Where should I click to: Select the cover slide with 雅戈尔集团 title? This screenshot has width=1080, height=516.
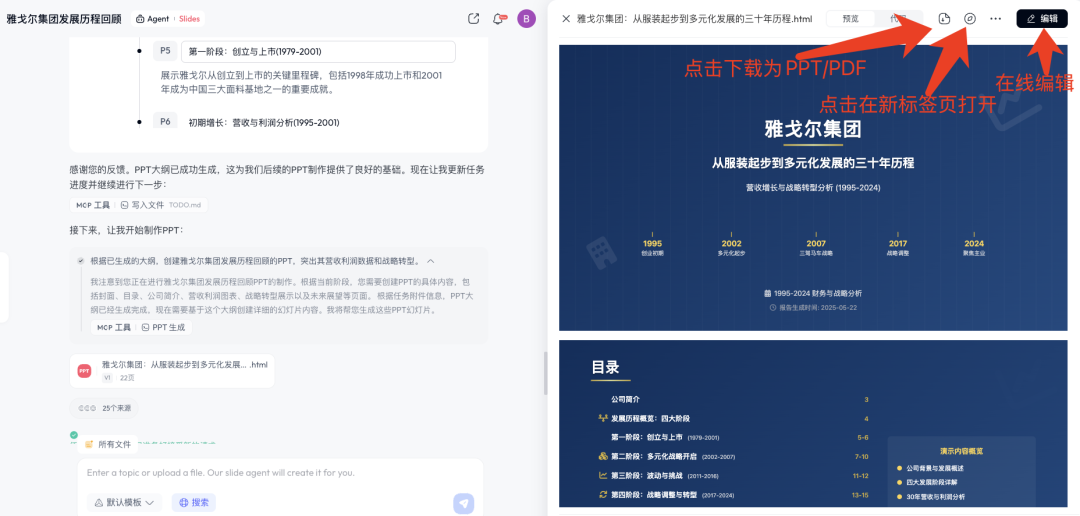(x=813, y=188)
